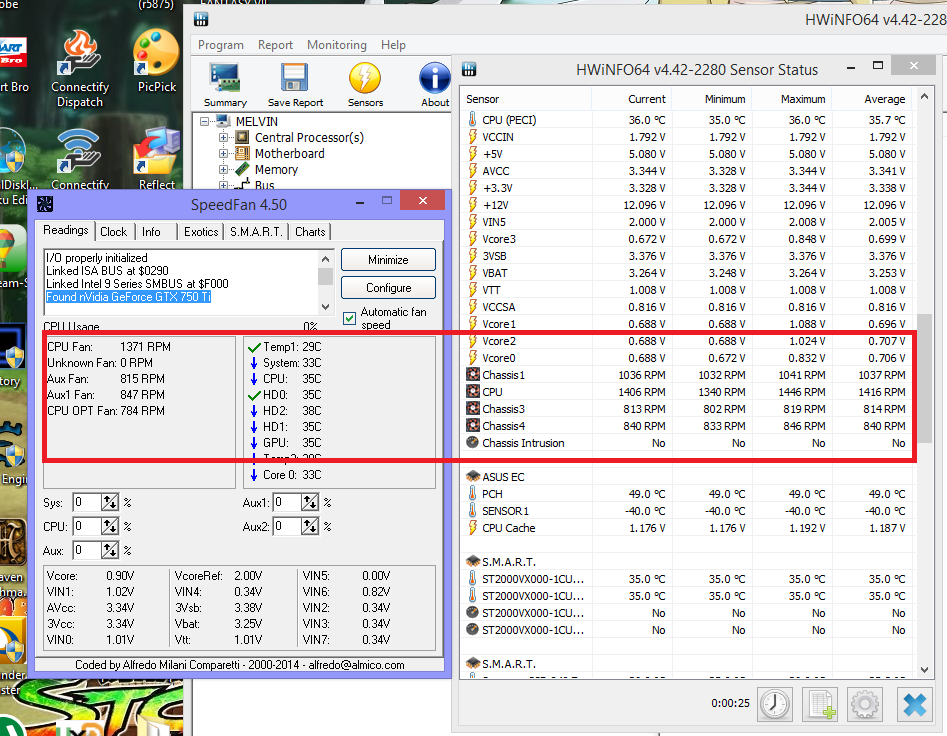Click the Minimize button in SpeedFan panel
This screenshot has width=947, height=736.
click(x=388, y=260)
